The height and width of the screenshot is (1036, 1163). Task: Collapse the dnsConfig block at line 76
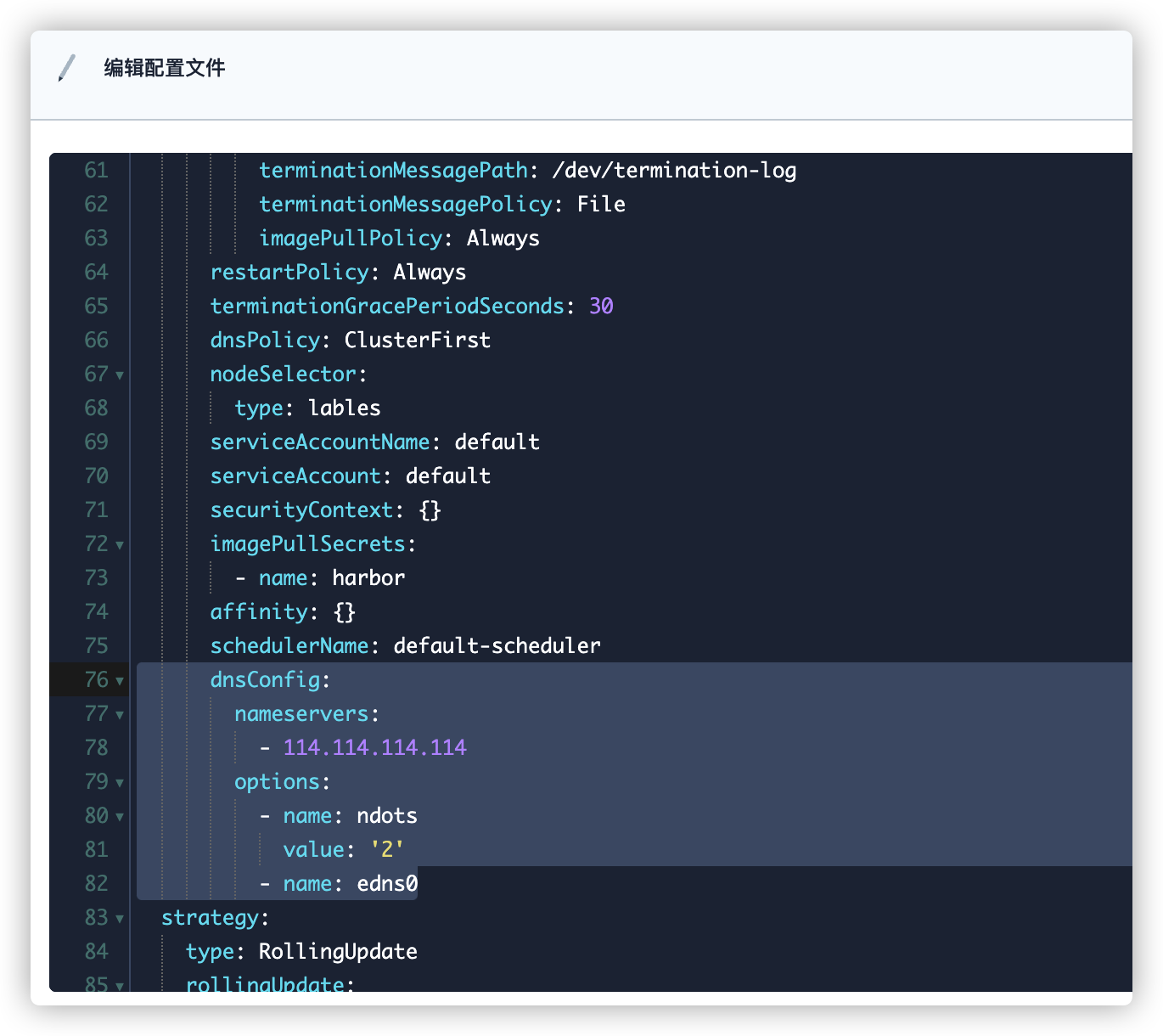coord(120,681)
